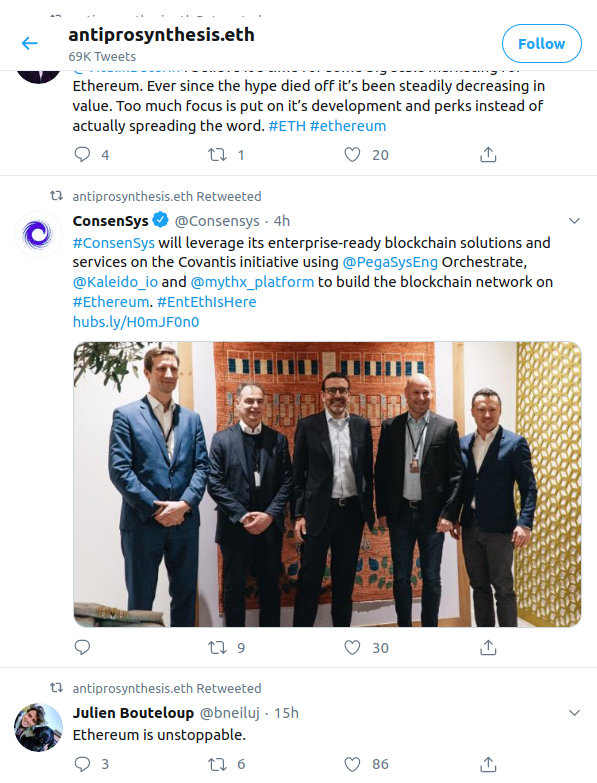This screenshot has height=783, width=597.
Task: Like the ConsenSys tweet with 30 likes
Action: [x=352, y=648]
